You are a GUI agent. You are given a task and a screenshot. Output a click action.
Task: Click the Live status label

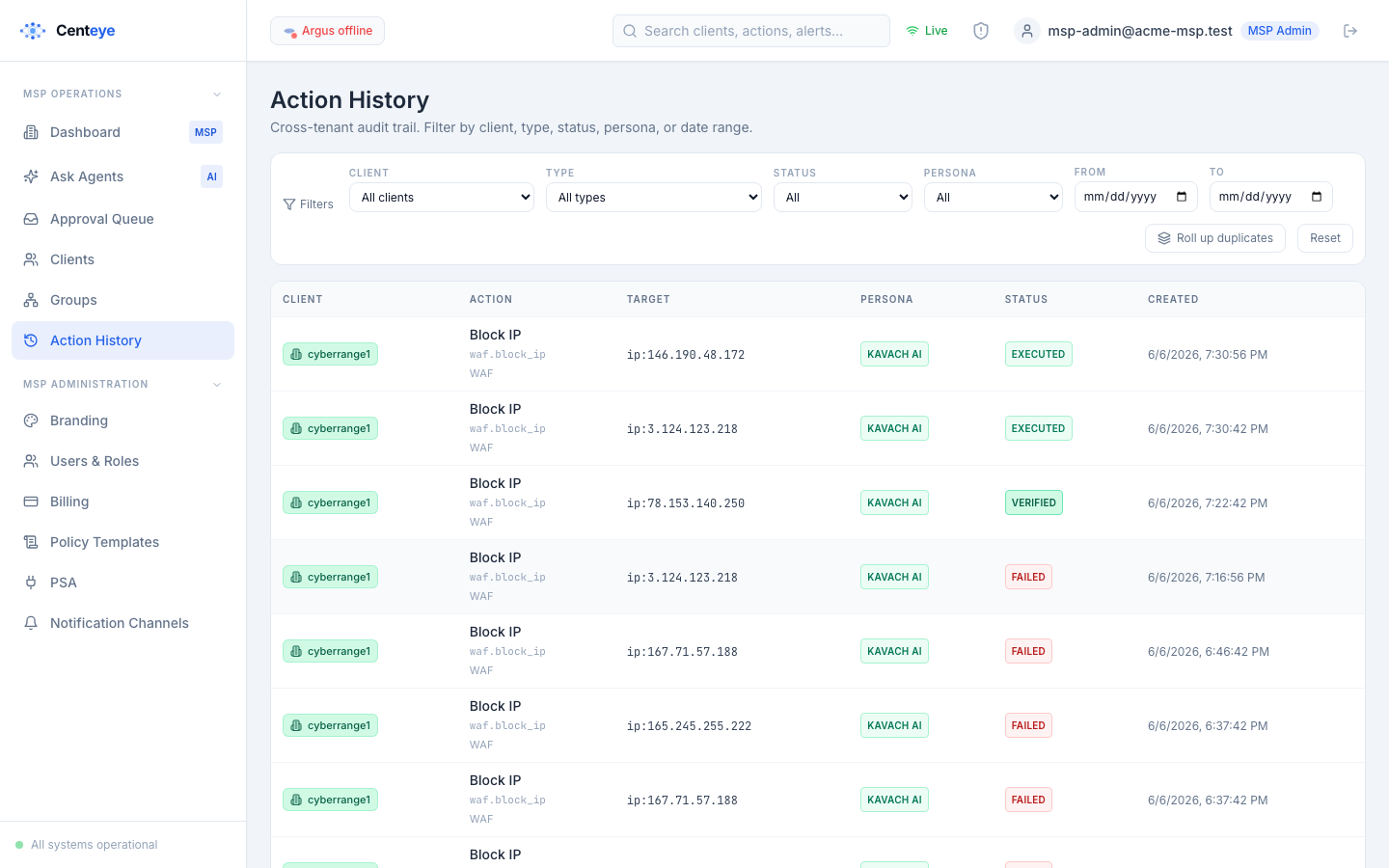click(936, 31)
